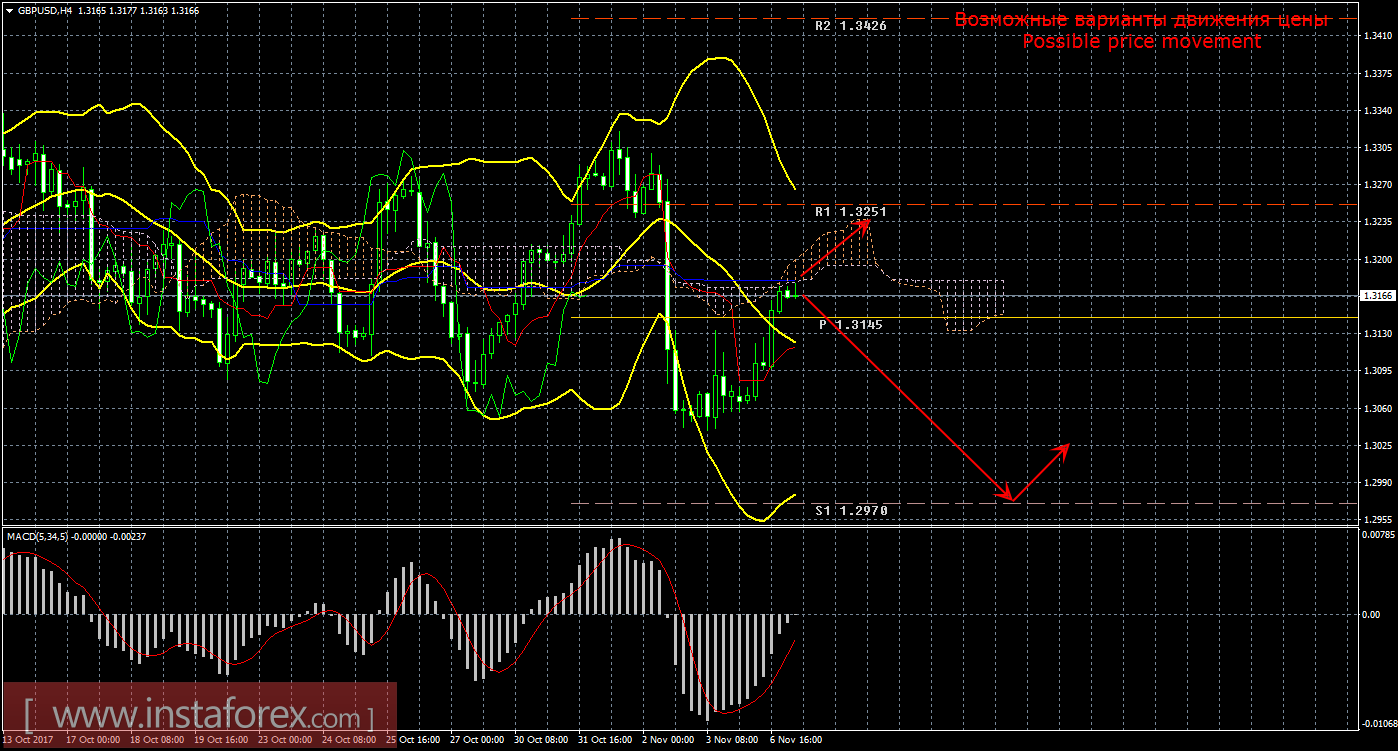The height and width of the screenshot is (751, 1398).
Task: Click the 27 Oct 00:00 time axis label
Action: click(477, 741)
